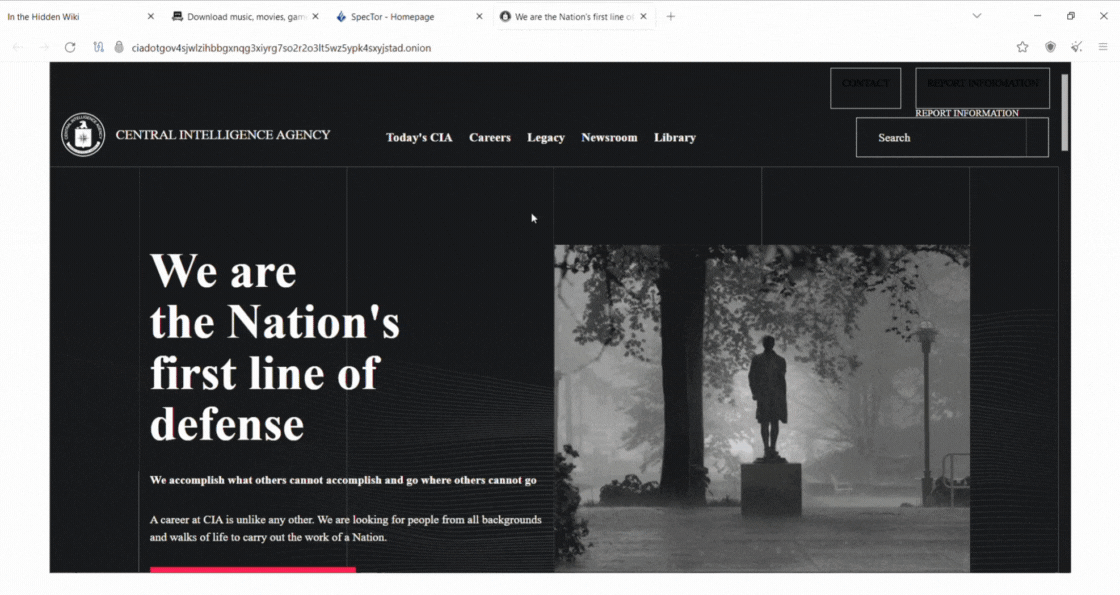Minimize the browser window
1120x595 pixels.
1037,16
